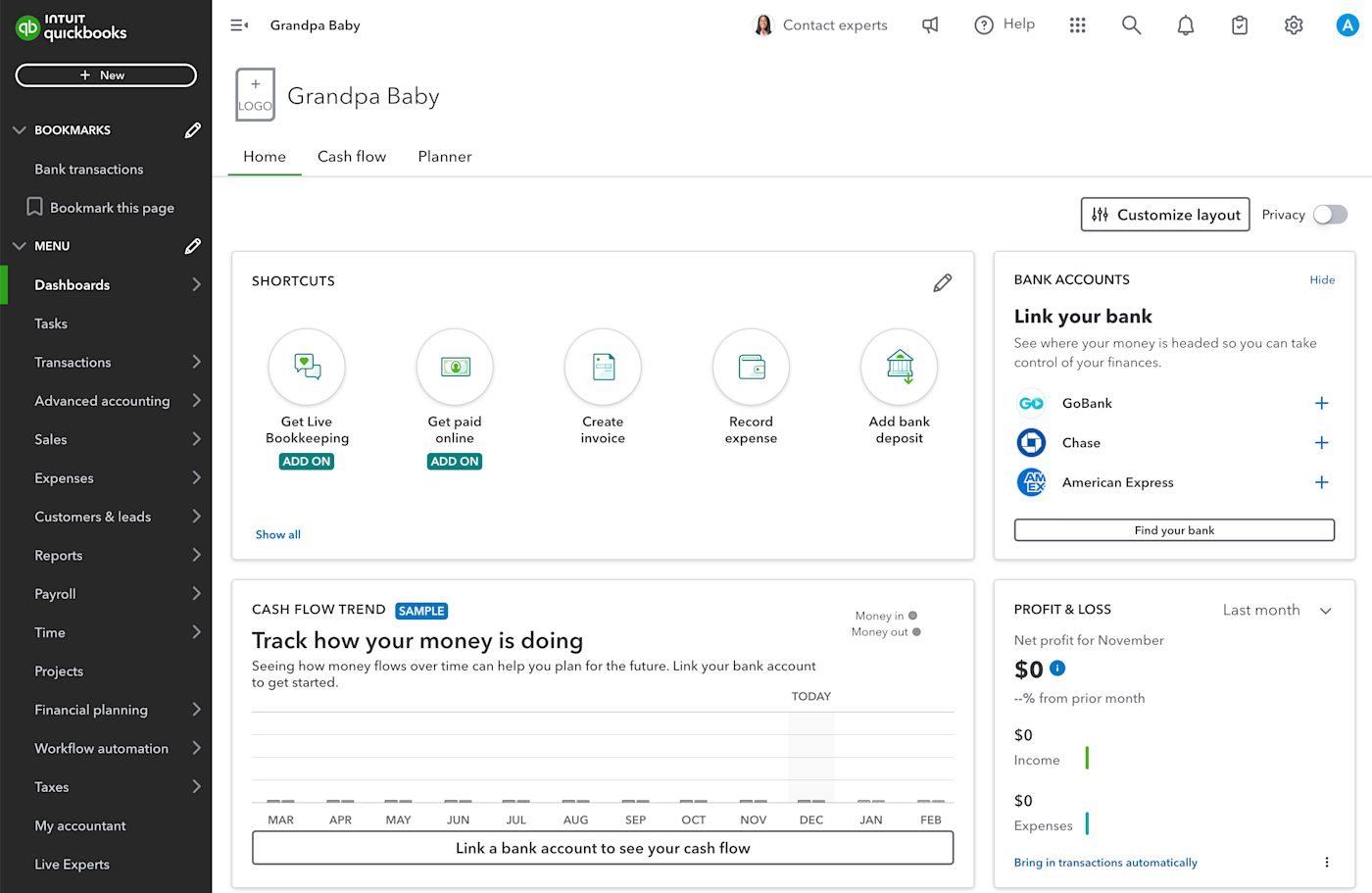Screen dimensions: 1372x893
Task: Open the megaphone announcements icon
Action: (930, 25)
